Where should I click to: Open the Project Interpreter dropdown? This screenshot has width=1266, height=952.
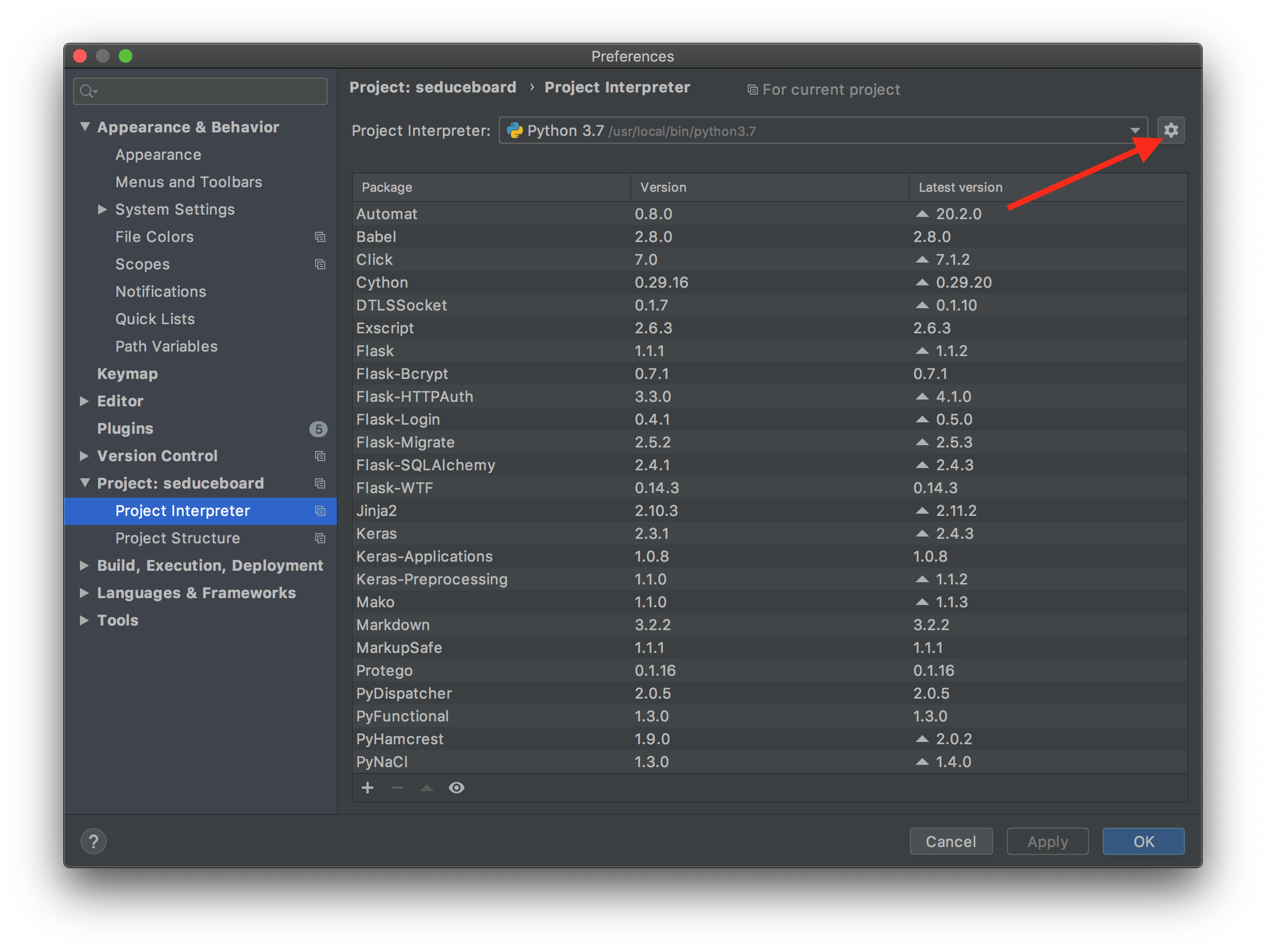pos(823,131)
